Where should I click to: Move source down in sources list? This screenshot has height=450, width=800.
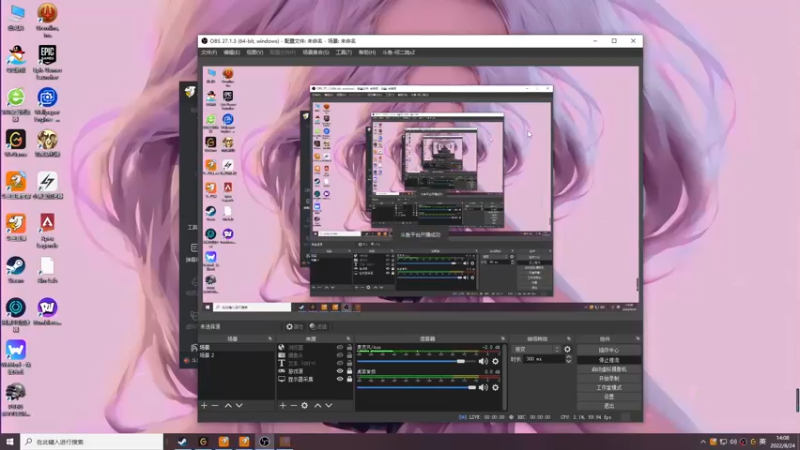pyautogui.click(x=329, y=406)
